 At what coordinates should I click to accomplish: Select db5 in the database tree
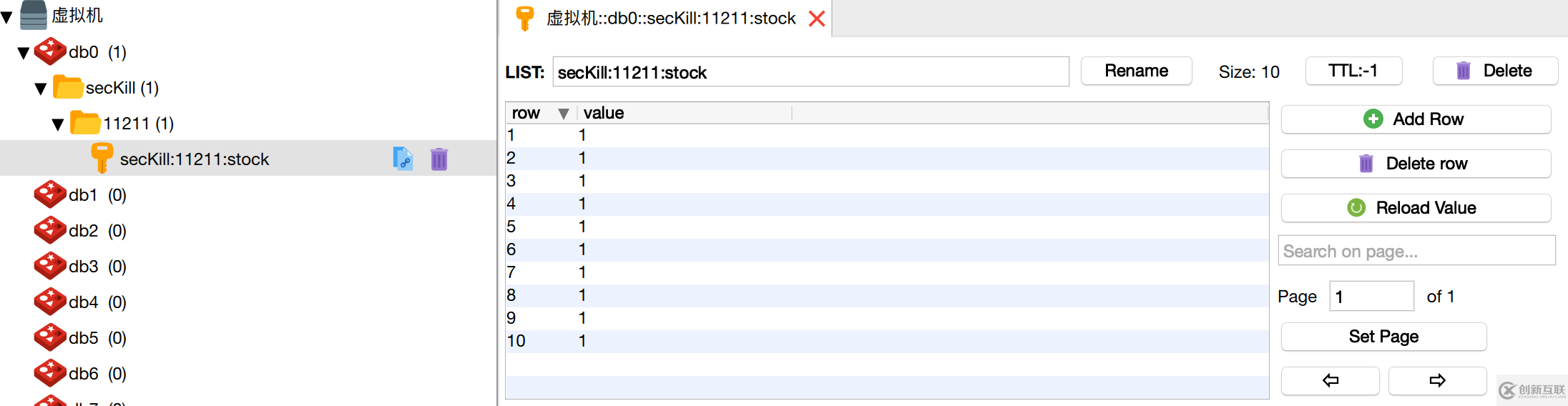(83, 337)
